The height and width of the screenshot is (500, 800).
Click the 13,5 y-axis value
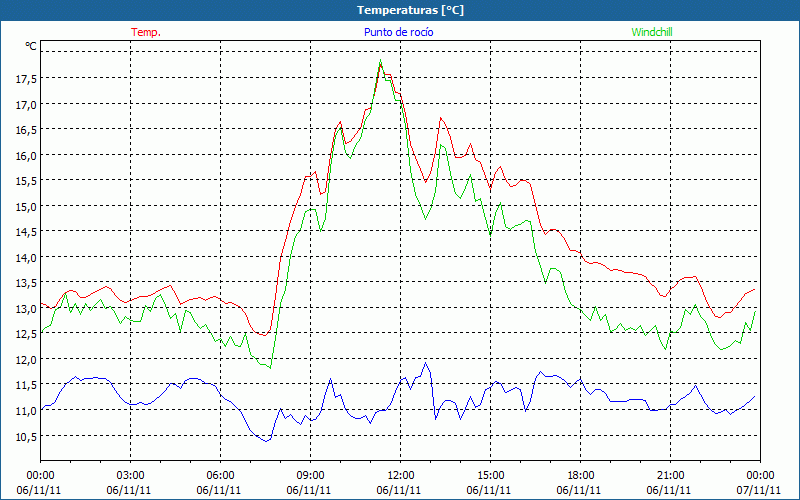(x=26, y=283)
